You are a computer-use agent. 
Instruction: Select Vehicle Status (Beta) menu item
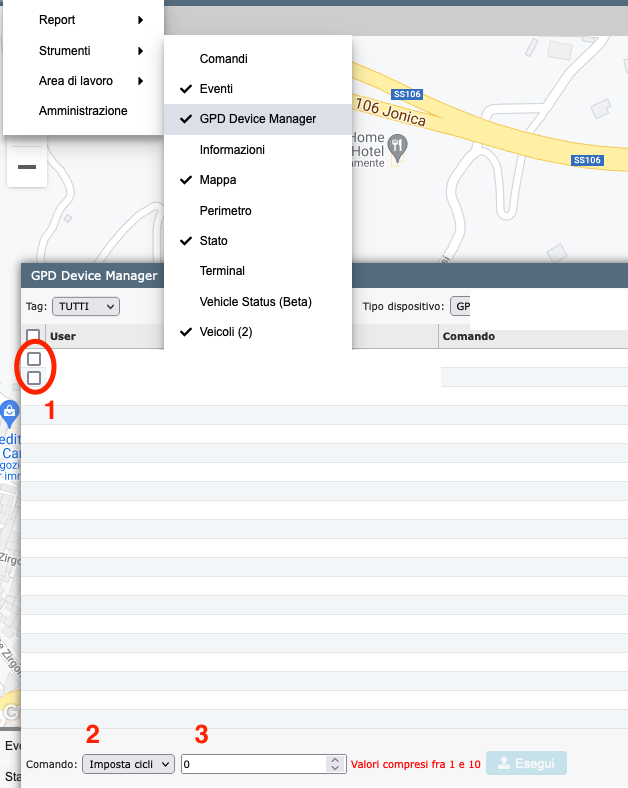pos(255,301)
